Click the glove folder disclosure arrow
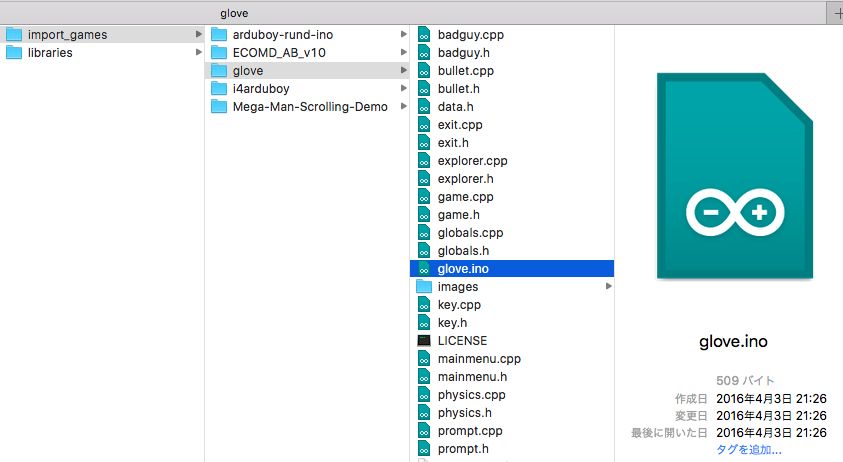 [x=403, y=70]
